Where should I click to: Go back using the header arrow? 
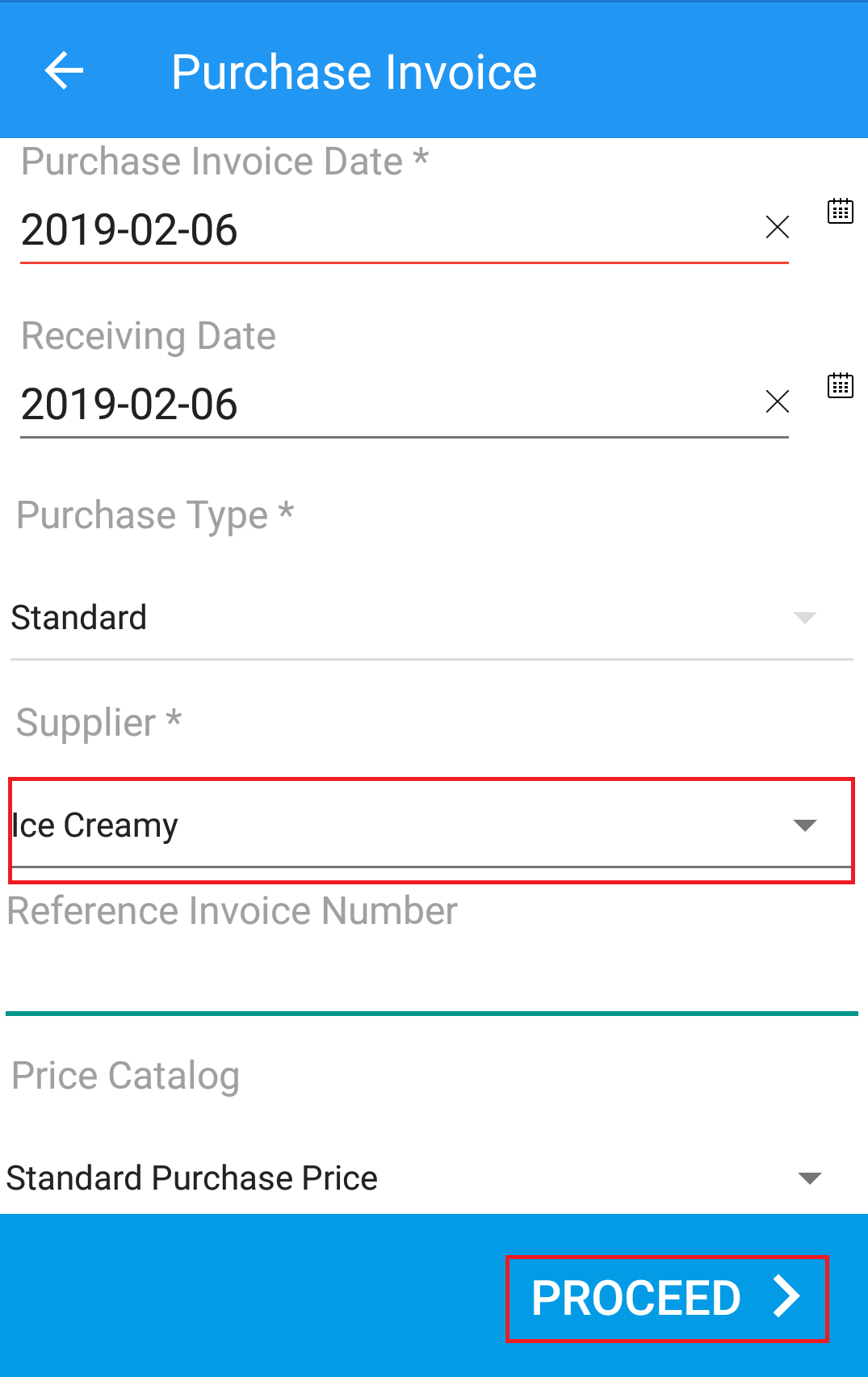coord(64,71)
